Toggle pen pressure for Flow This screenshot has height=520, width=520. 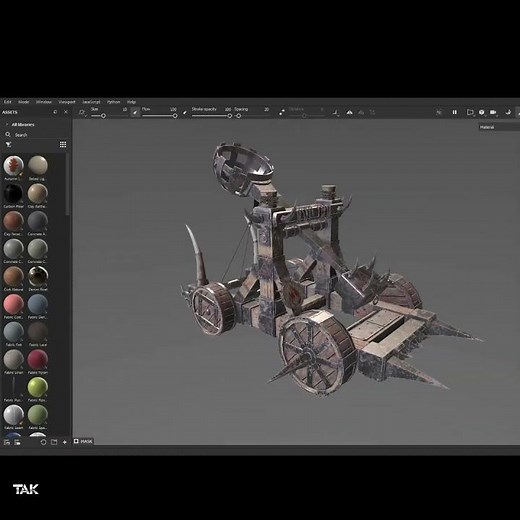pyautogui.click(x=185, y=112)
